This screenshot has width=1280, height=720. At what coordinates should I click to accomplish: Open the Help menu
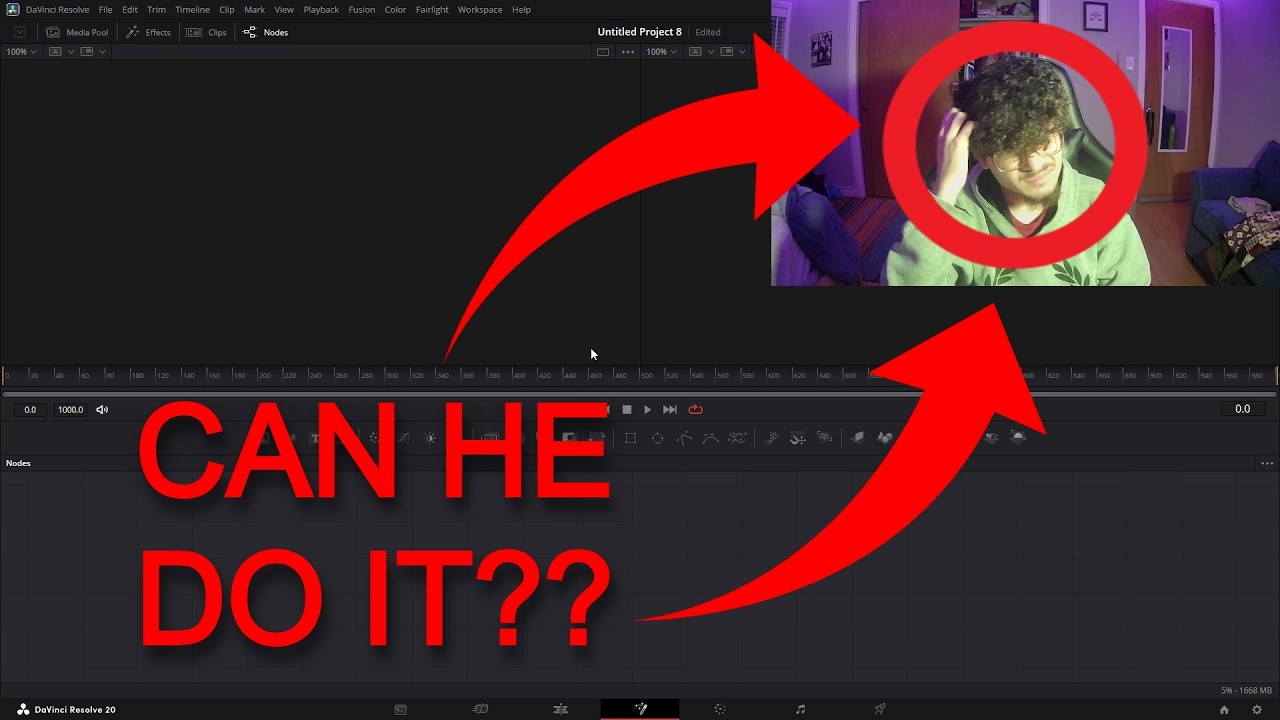(521, 9)
